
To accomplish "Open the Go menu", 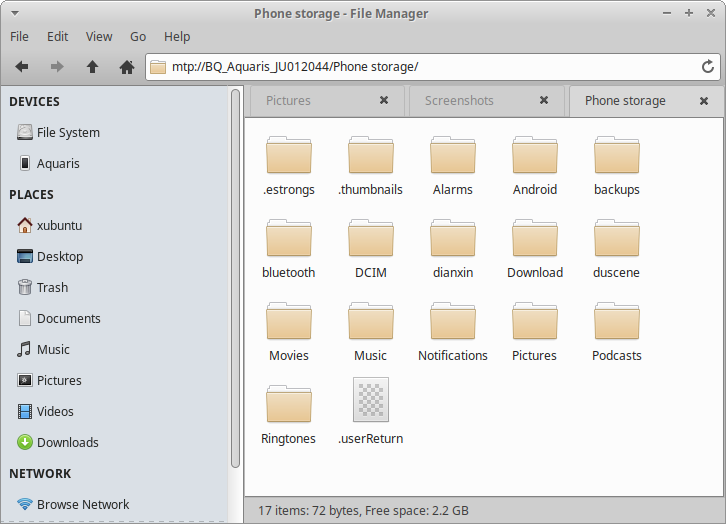I will (138, 36).
